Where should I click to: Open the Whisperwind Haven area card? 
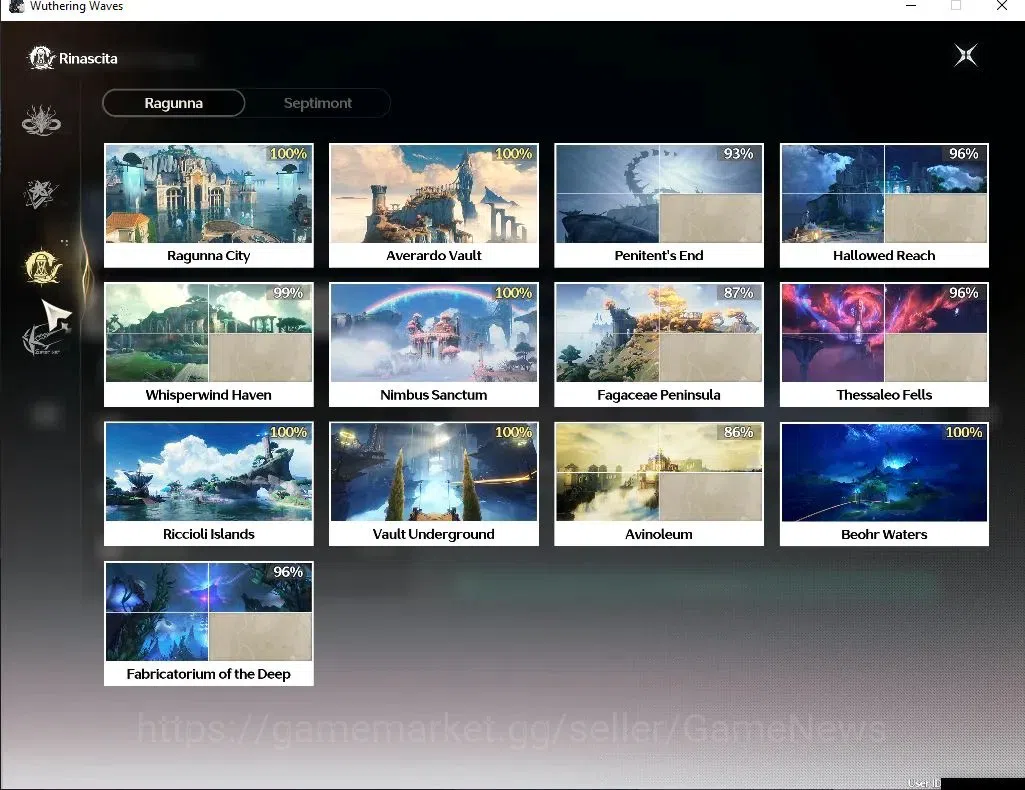click(209, 344)
